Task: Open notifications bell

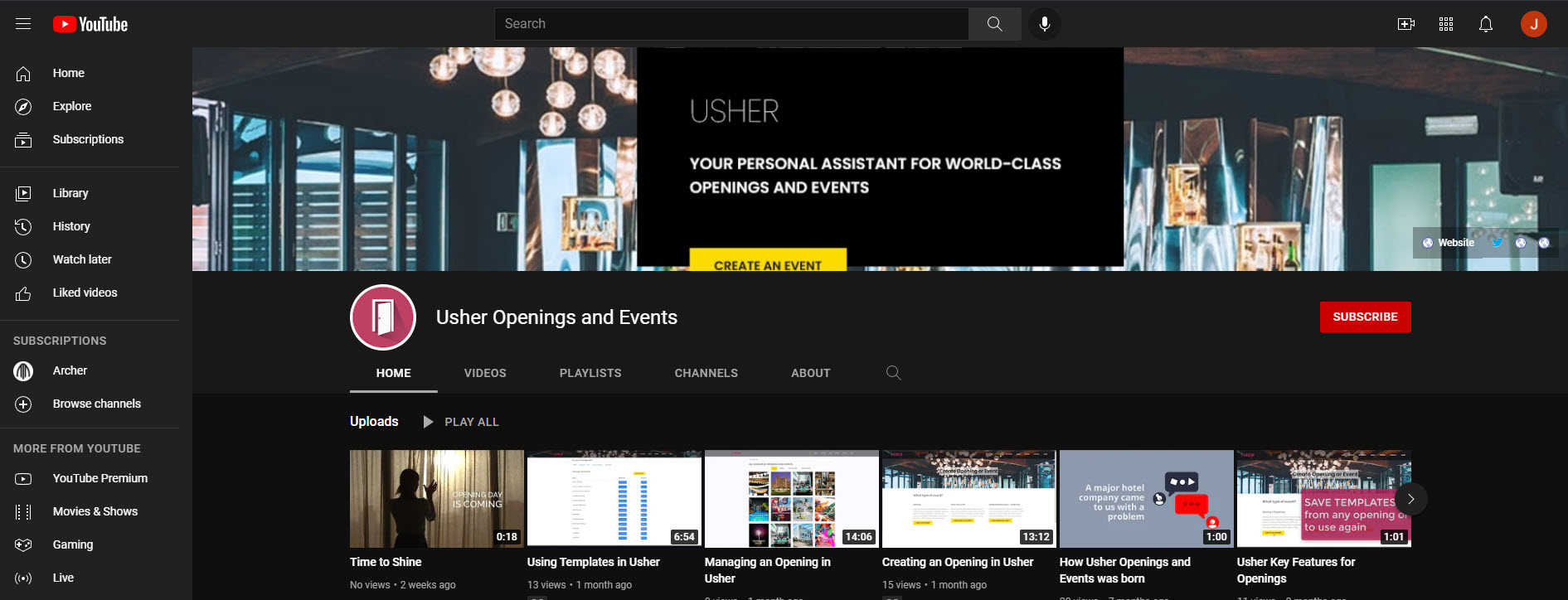Action: click(1486, 24)
